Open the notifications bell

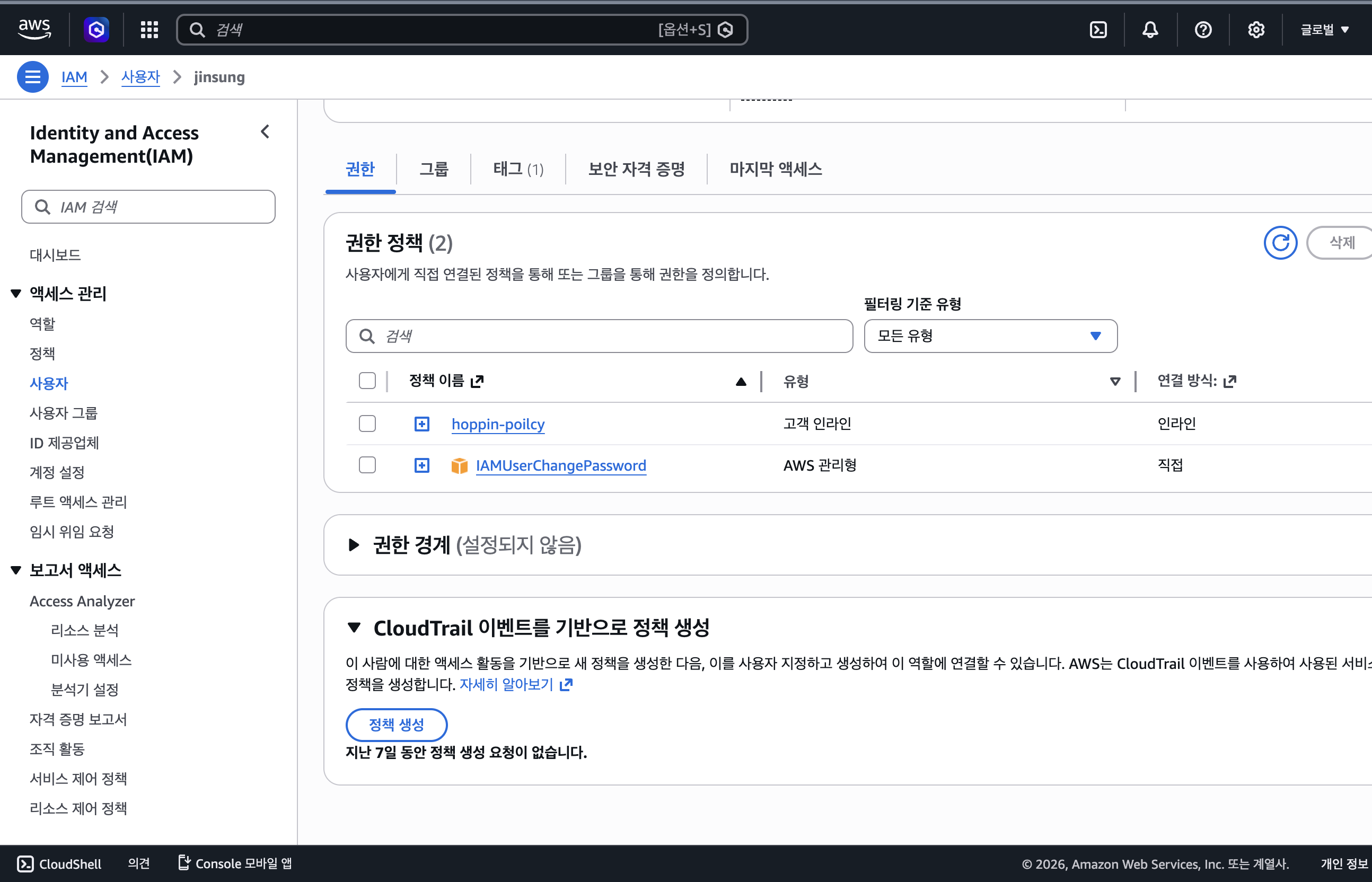tap(1150, 30)
